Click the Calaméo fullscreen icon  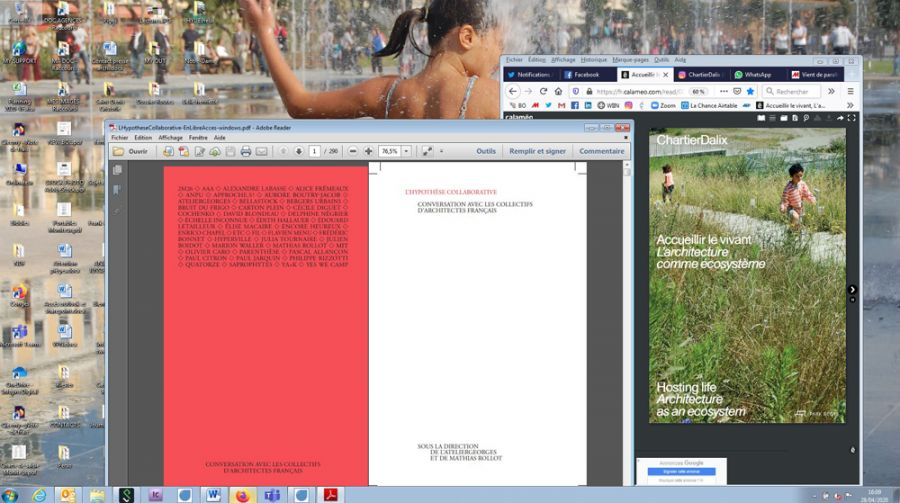851,118
